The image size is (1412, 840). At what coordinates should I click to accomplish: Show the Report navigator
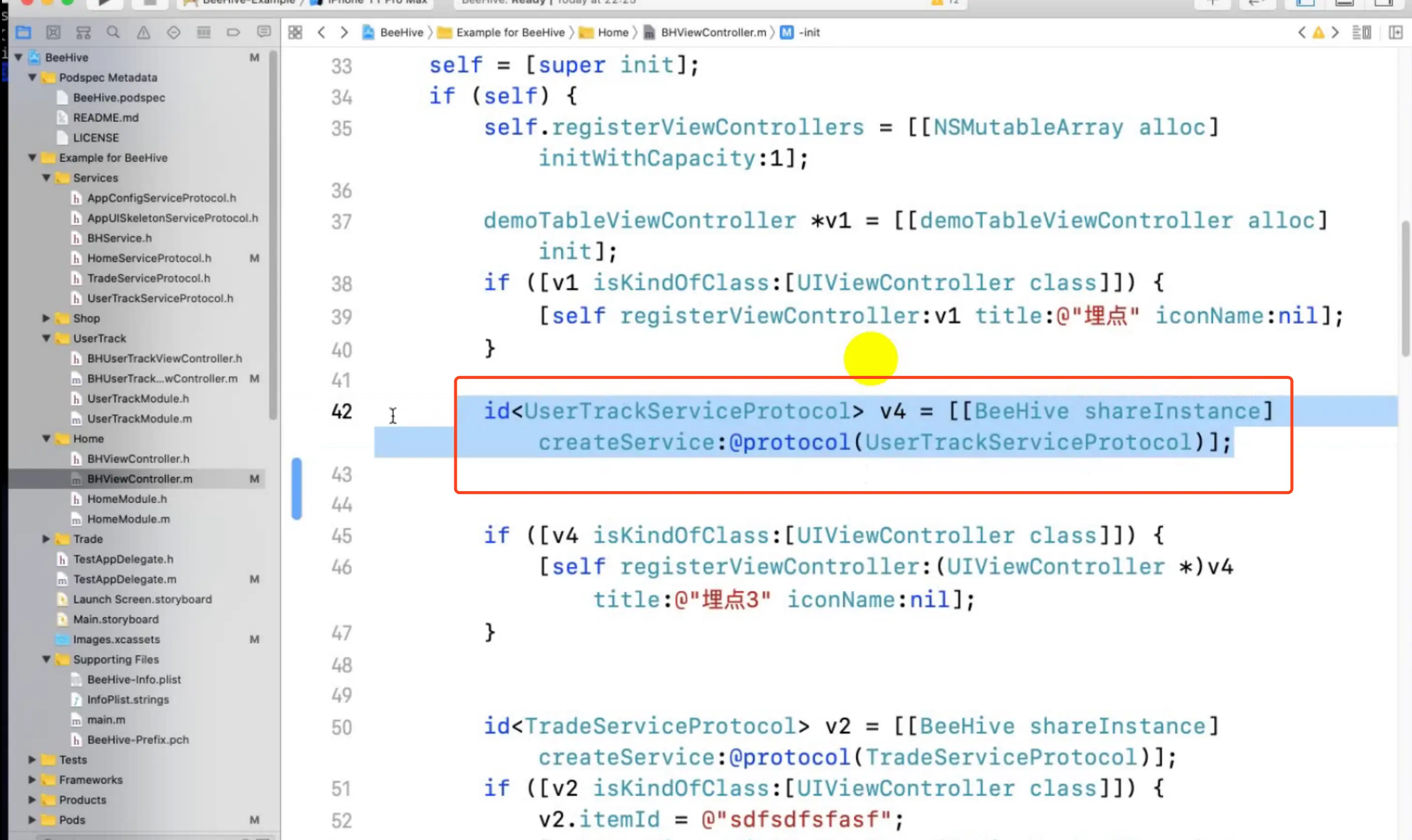click(263, 32)
